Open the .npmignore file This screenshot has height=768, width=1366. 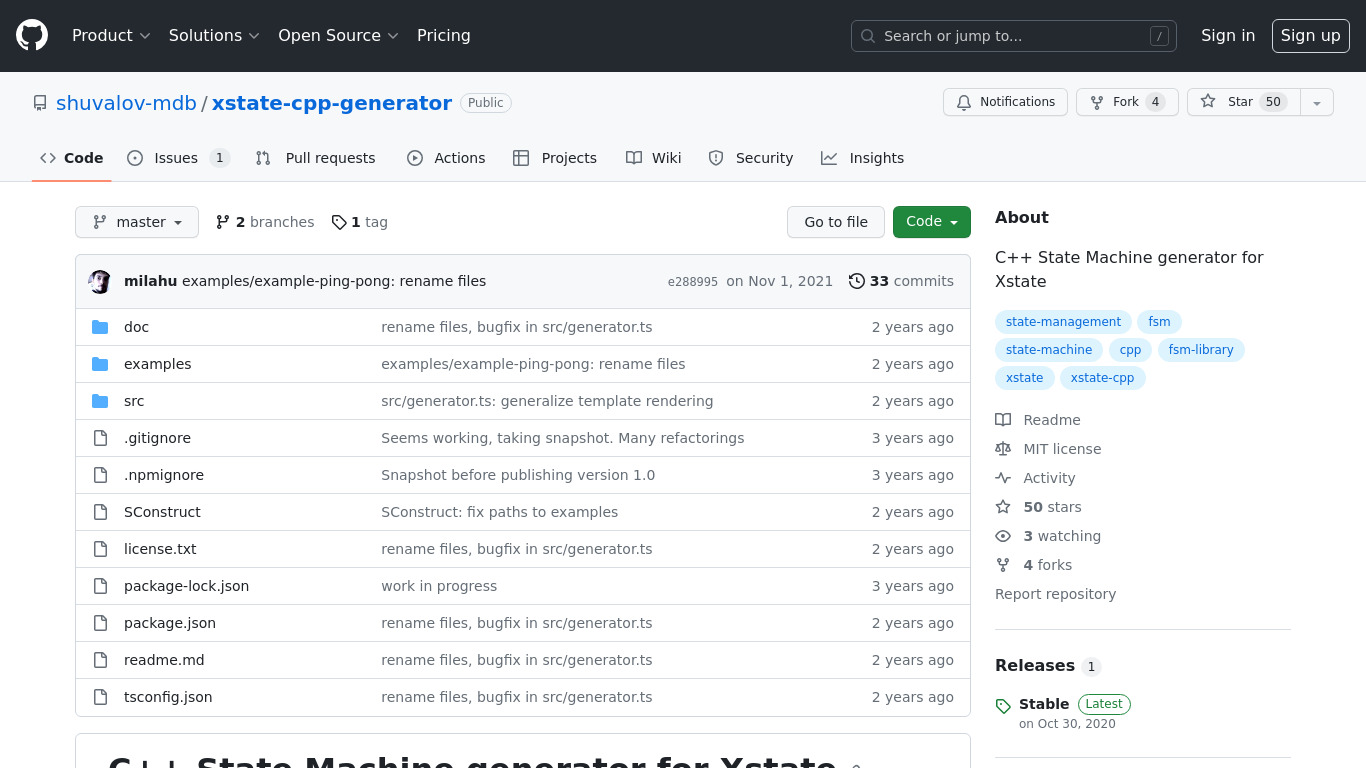click(164, 475)
